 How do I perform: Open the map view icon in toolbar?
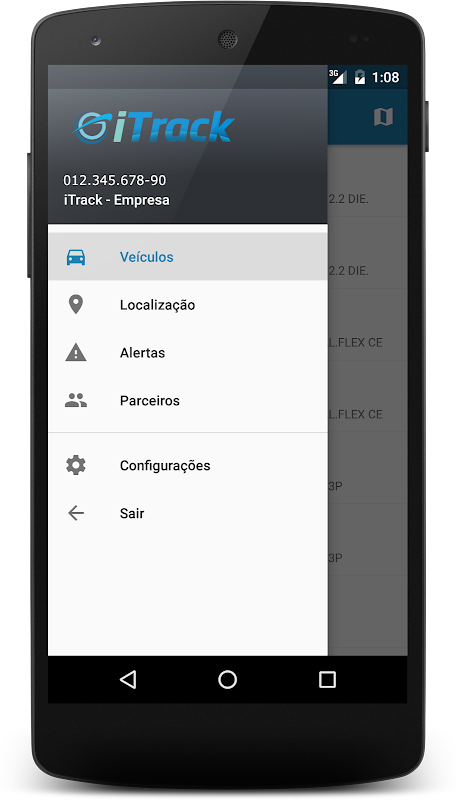pyautogui.click(x=383, y=117)
